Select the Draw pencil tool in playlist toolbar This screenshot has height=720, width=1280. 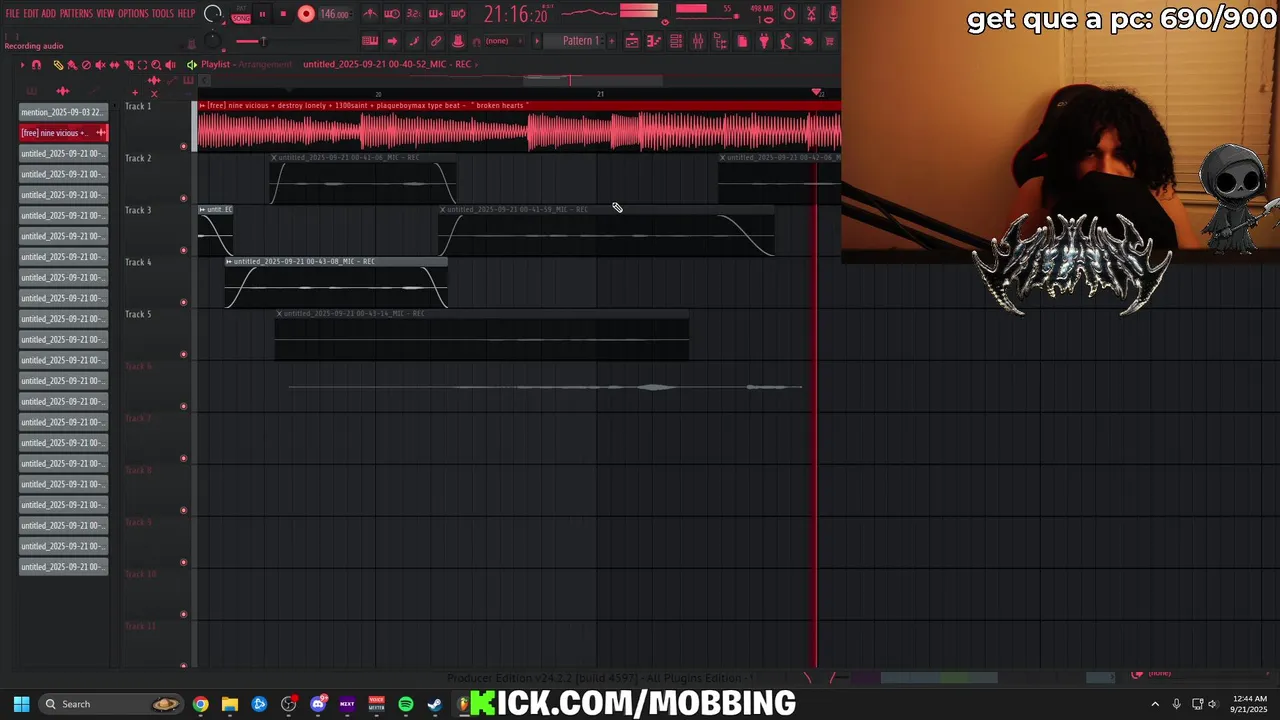(58, 65)
